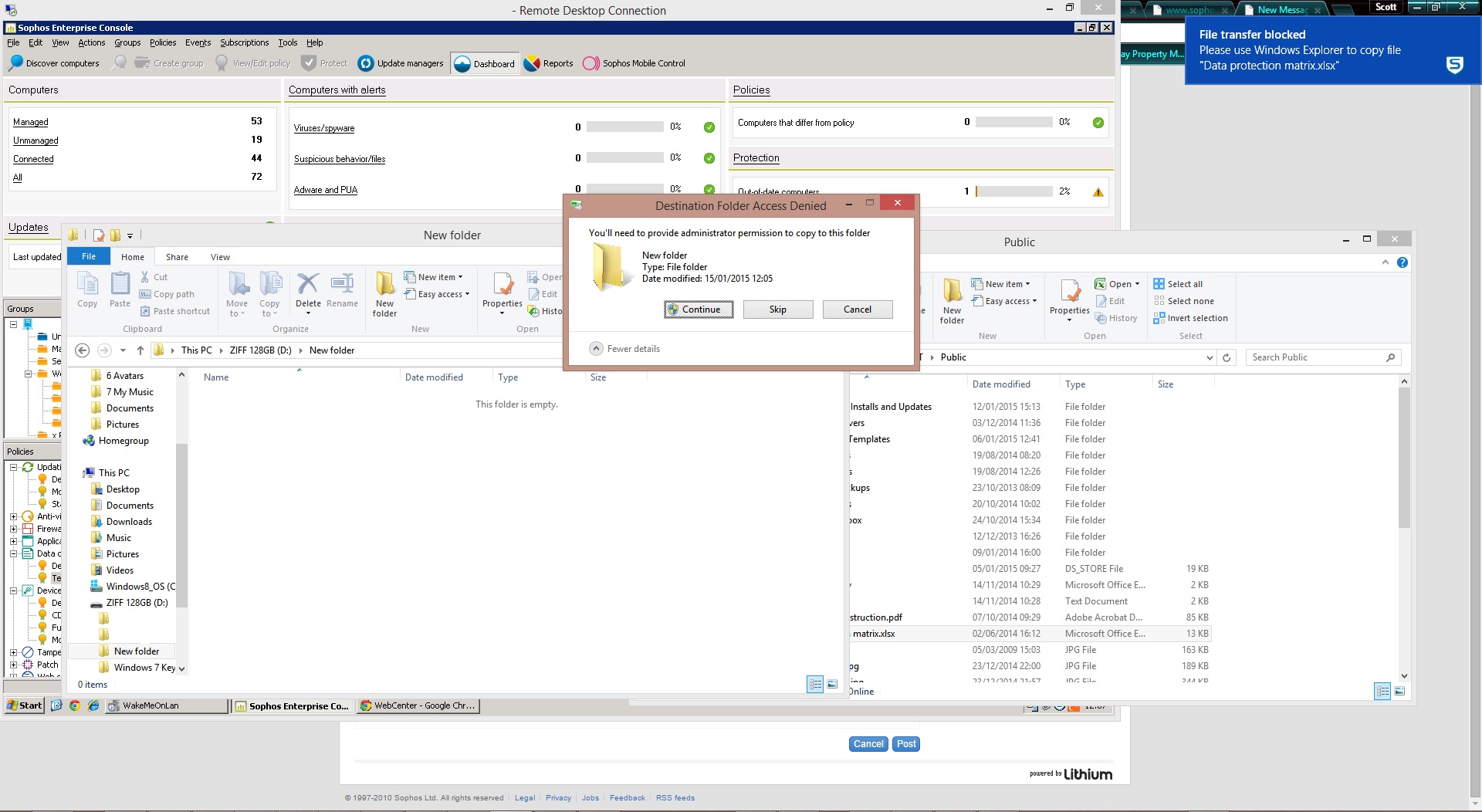Screen dimensions: 1482x812
Task: Open File tab in New folder window
Action: point(89,256)
